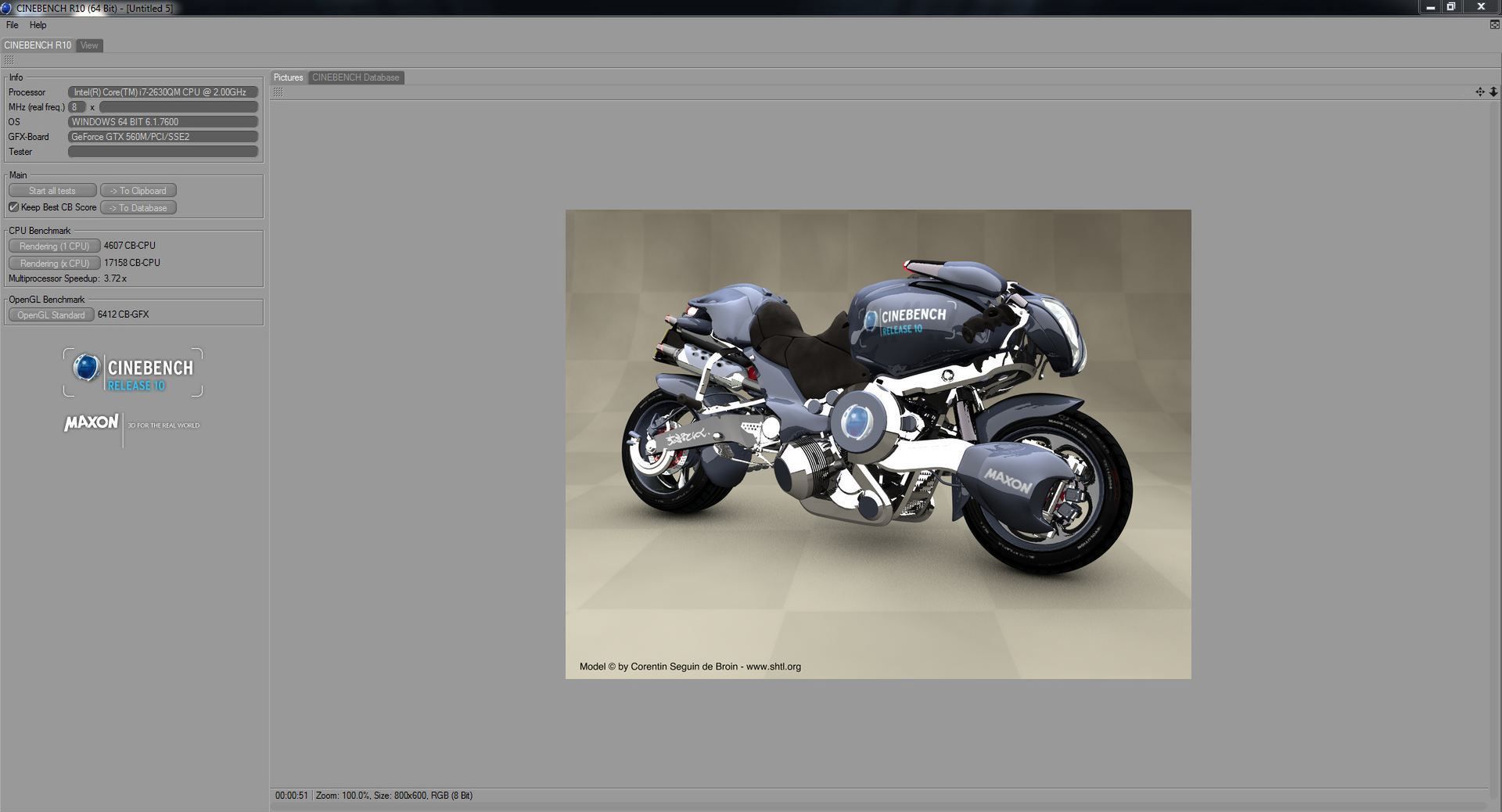Click the Zoom: 100.0% status text
The width and height of the screenshot is (1502, 812).
(x=343, y=796)
